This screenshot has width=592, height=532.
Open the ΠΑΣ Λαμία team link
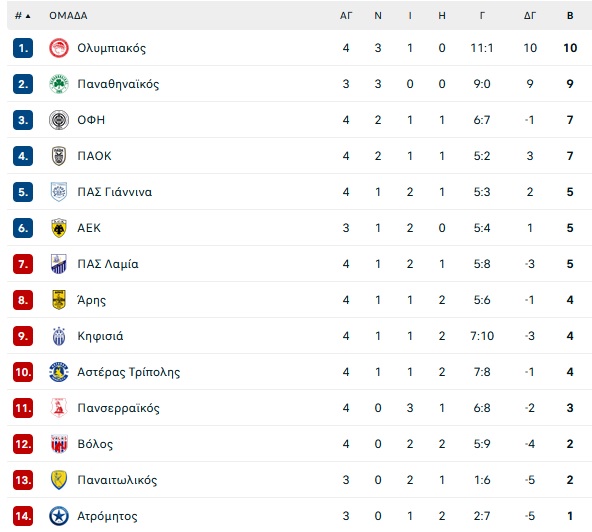click(x=108, y=264)
